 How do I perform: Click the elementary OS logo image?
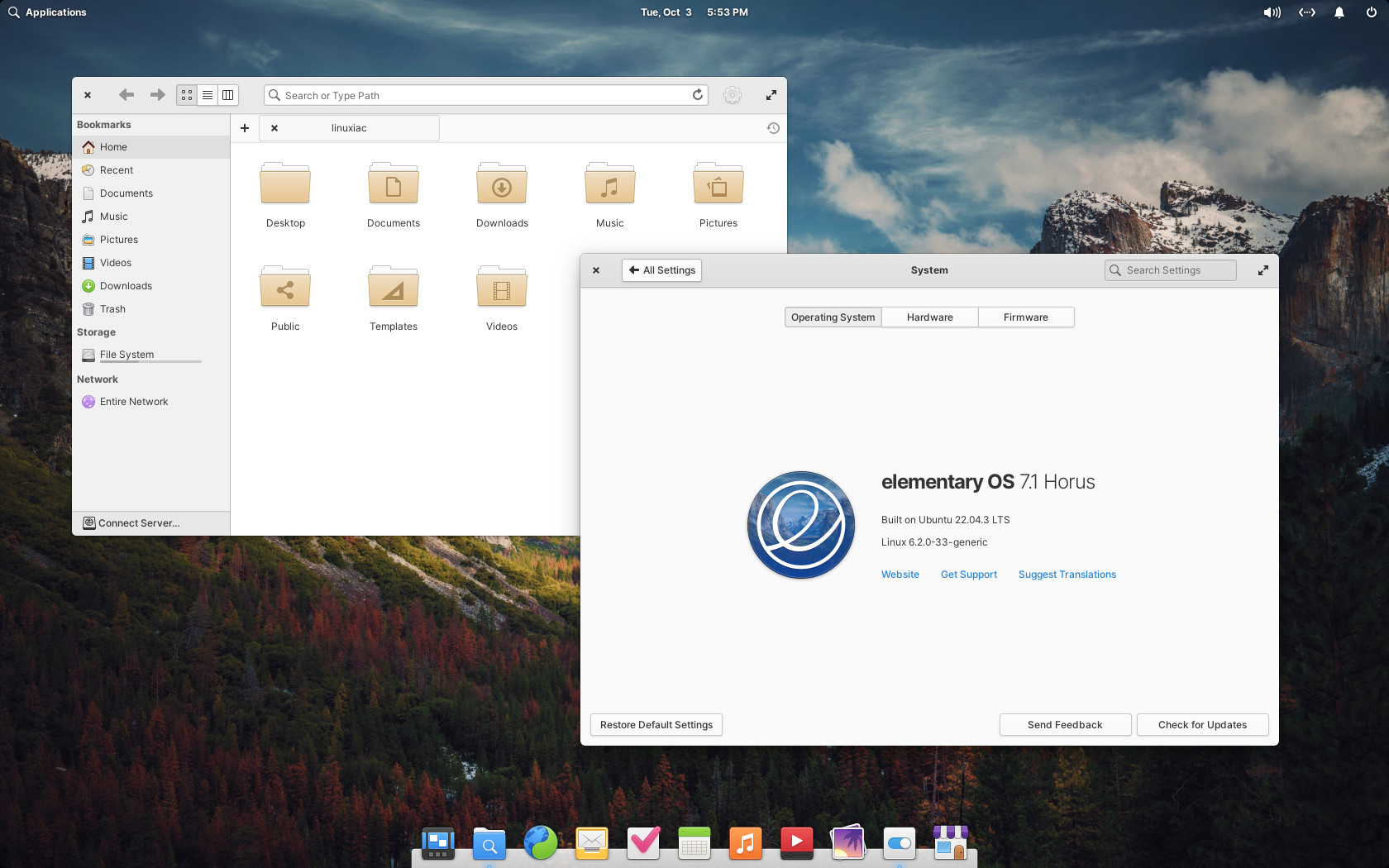(x=801, y=525)
